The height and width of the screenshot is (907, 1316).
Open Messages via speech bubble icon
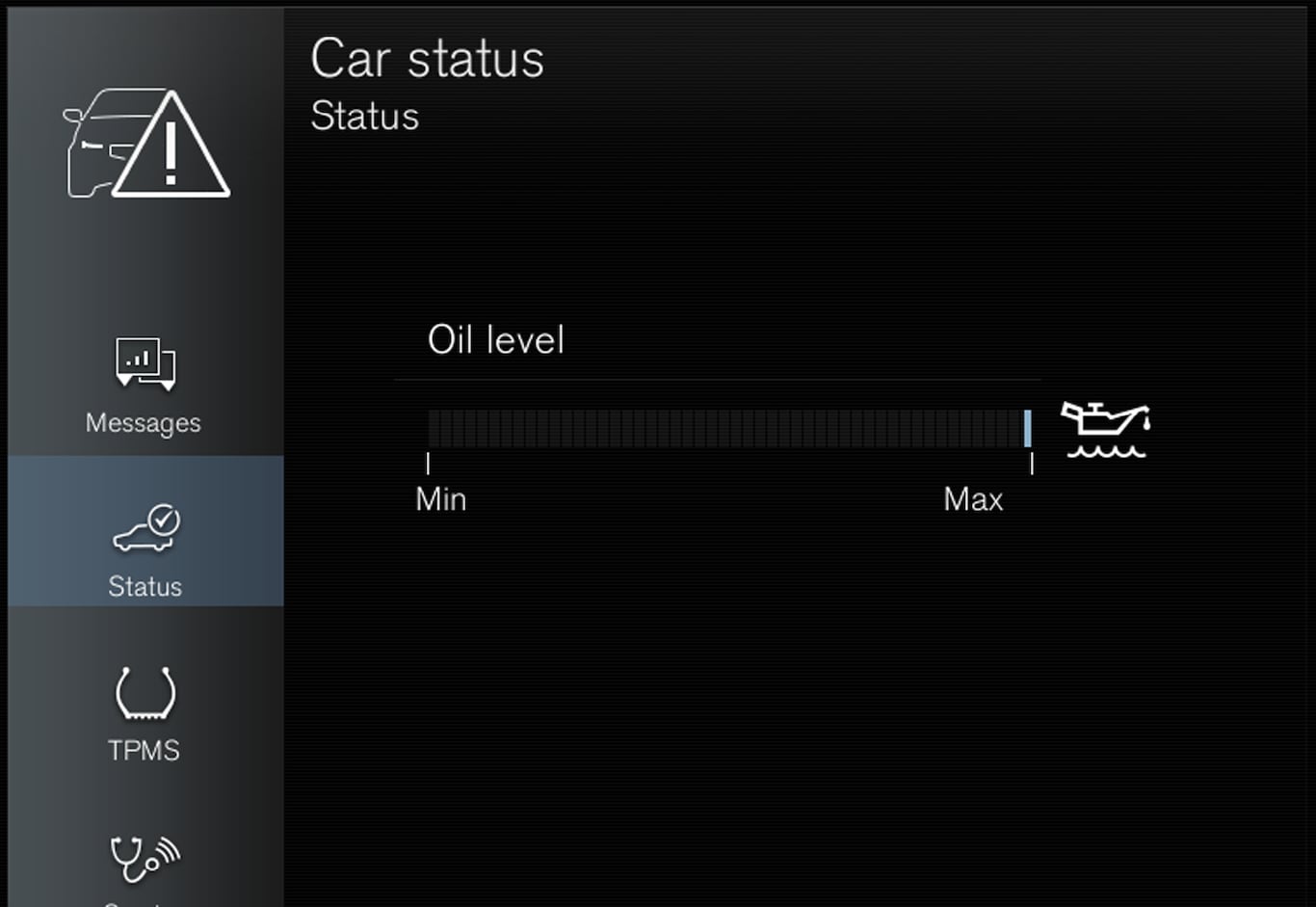point(145,362)
